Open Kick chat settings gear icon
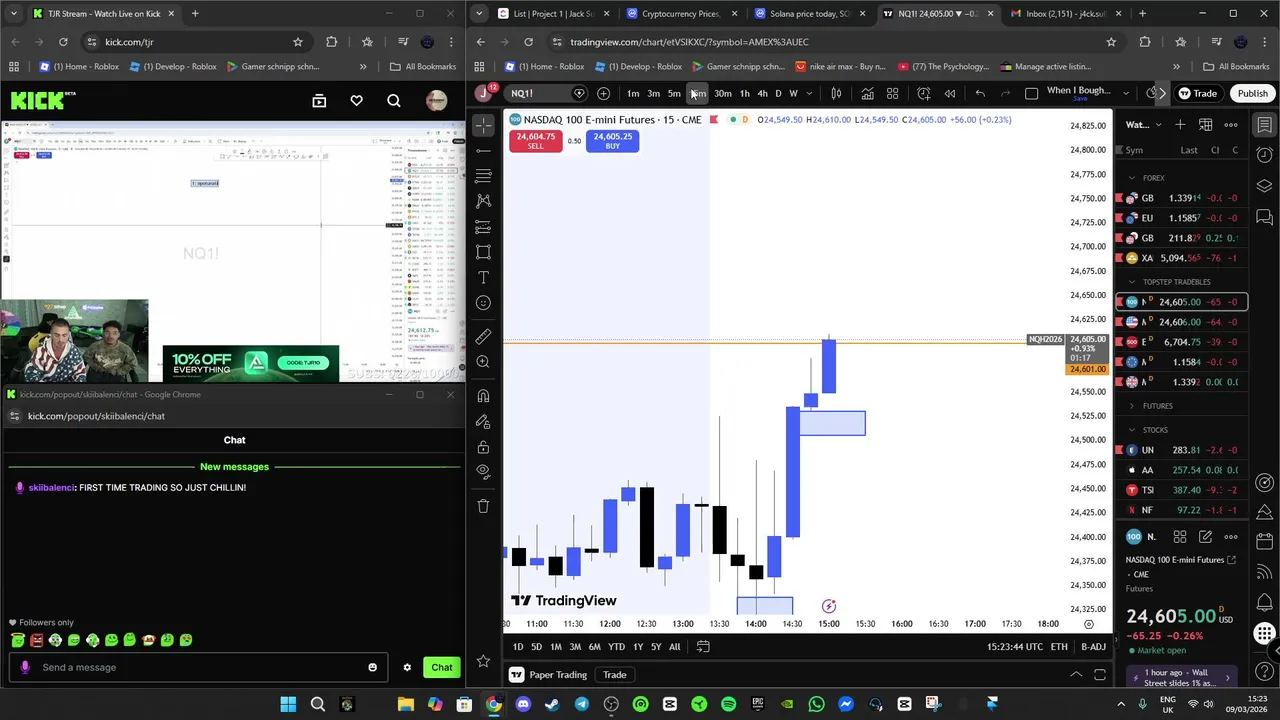1280x720 pixels. click(407, 667)
